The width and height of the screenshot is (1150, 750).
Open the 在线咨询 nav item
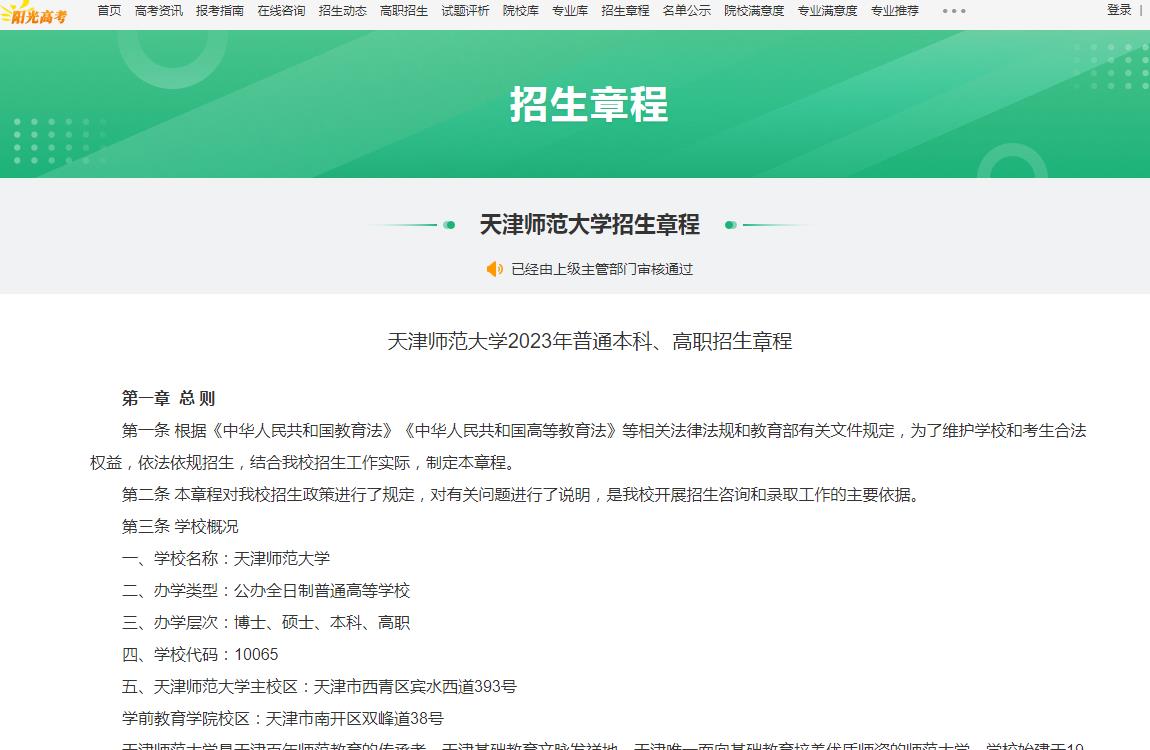281,10
